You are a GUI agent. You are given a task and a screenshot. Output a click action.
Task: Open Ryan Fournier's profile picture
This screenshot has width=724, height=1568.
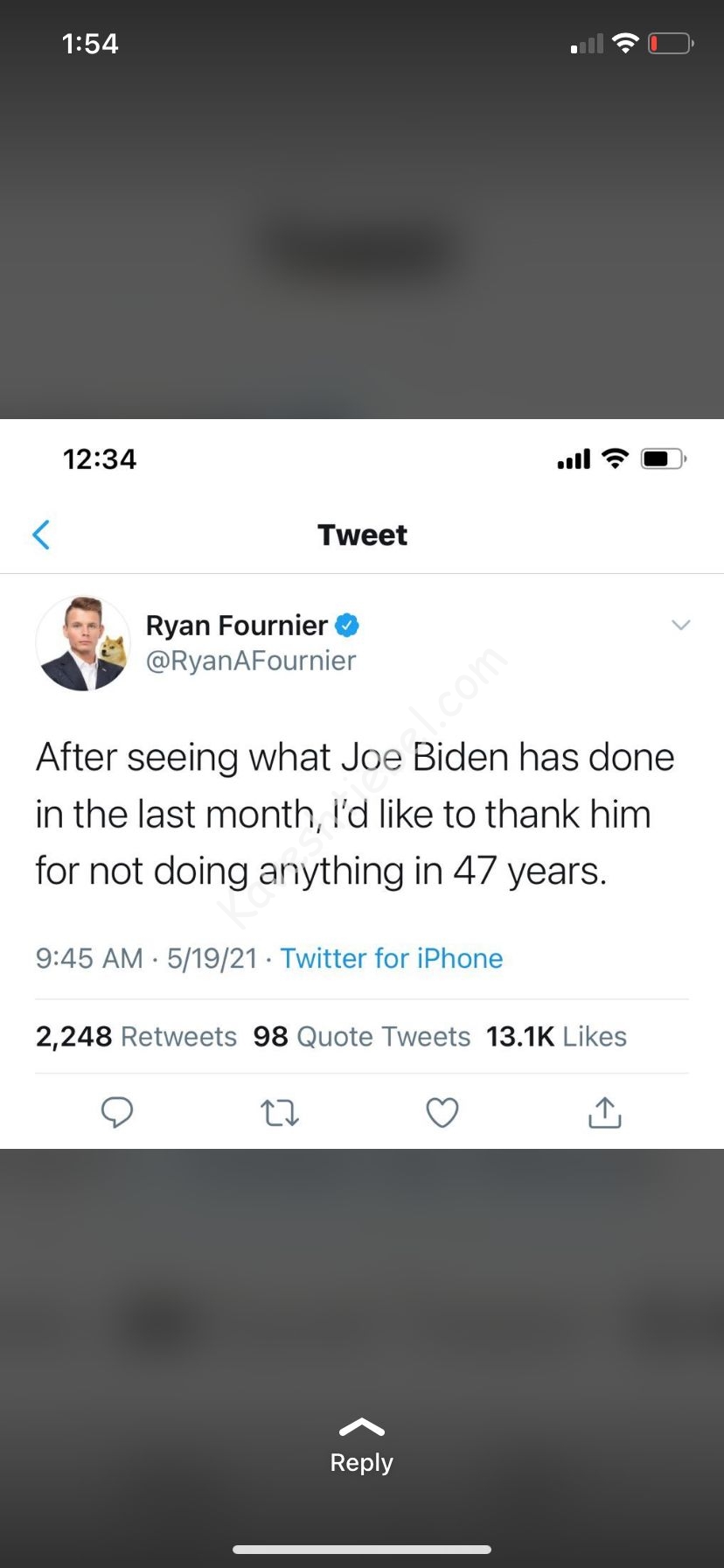82,643
